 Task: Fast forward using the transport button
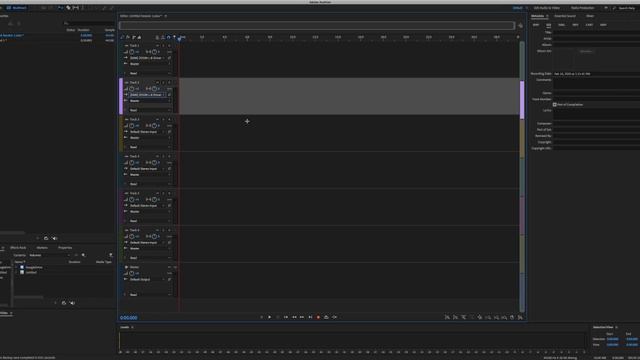tap(302, 317)
